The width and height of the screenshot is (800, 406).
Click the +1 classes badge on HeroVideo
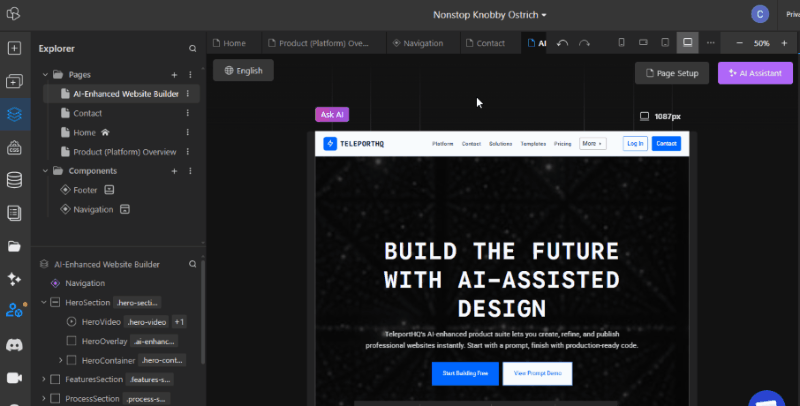click(x=179, y=322)
